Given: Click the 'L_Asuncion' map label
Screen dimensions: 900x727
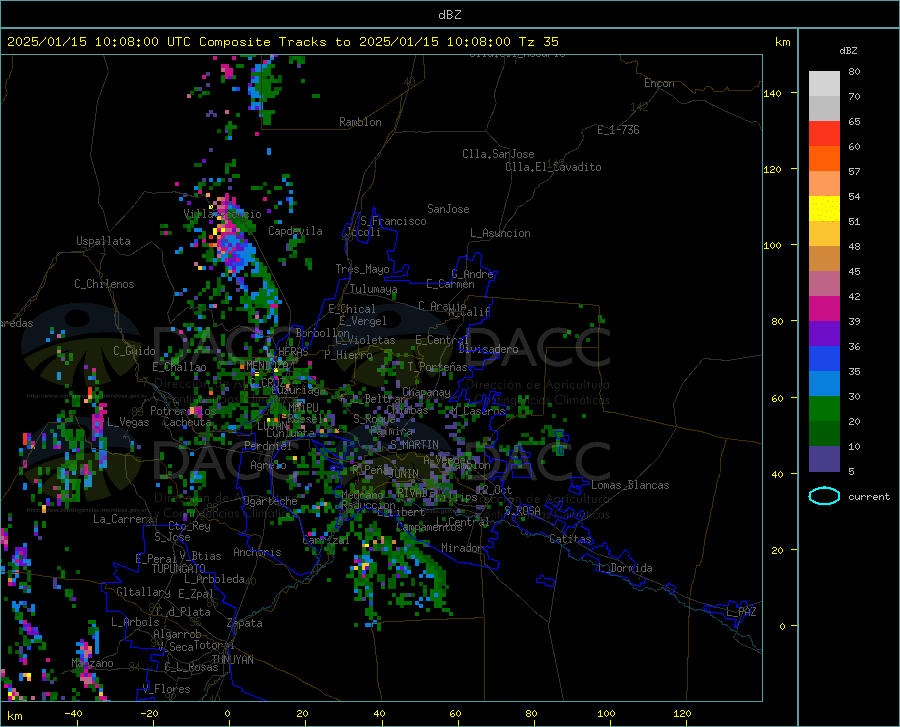Looking at the screenshot, I should (x=500, y=233).
